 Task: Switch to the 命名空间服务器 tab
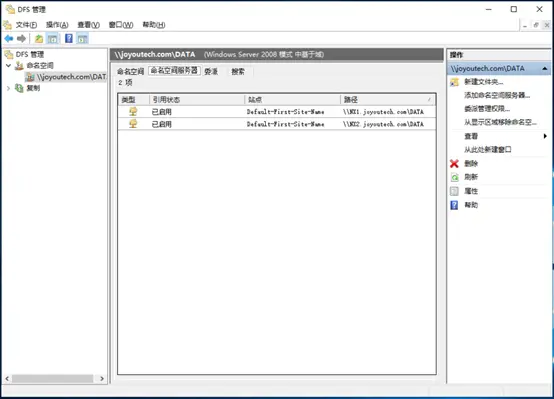pyautogui.click(x=174, y=71)
